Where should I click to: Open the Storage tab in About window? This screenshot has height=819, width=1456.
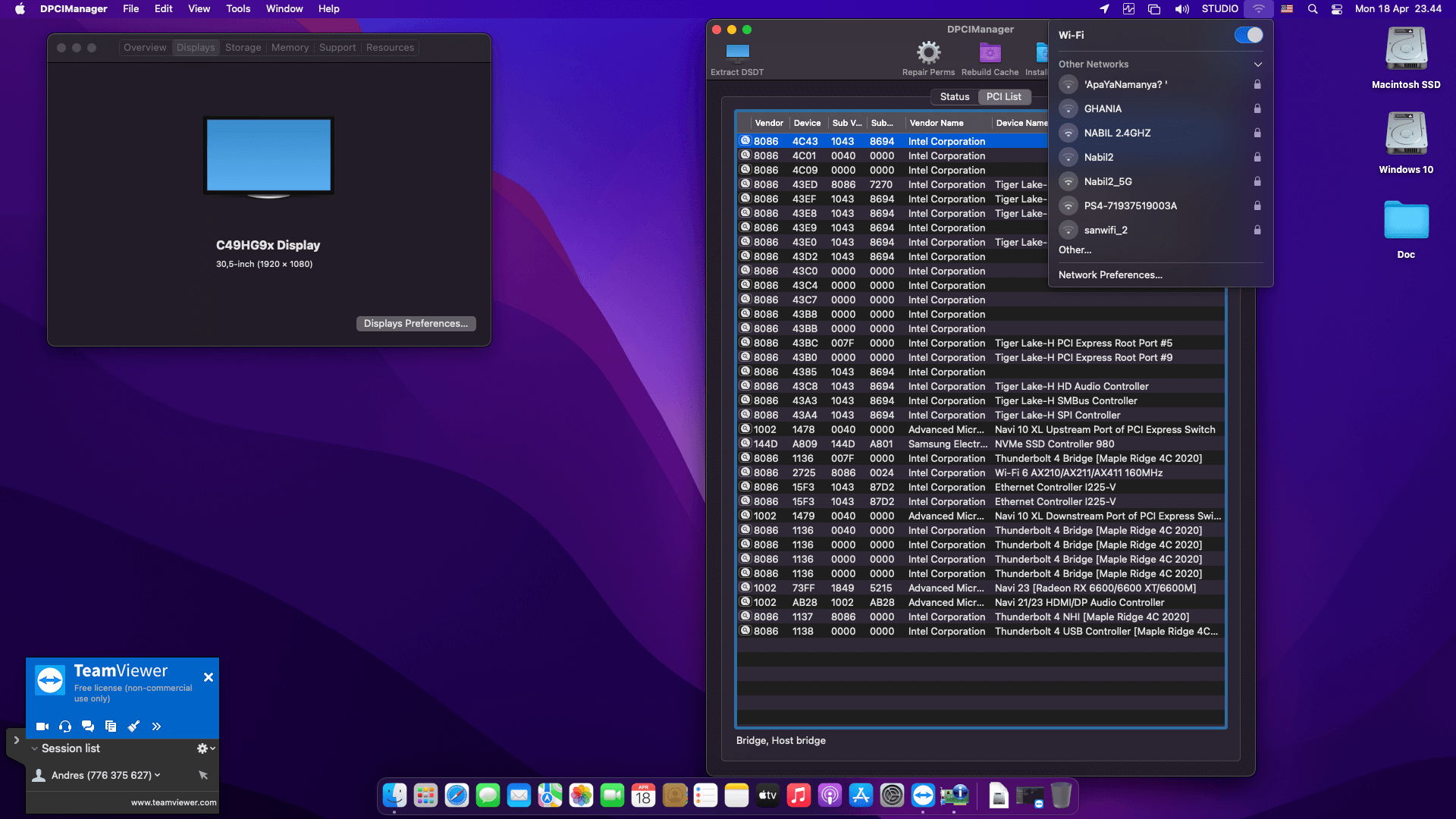tap(243, 48)
